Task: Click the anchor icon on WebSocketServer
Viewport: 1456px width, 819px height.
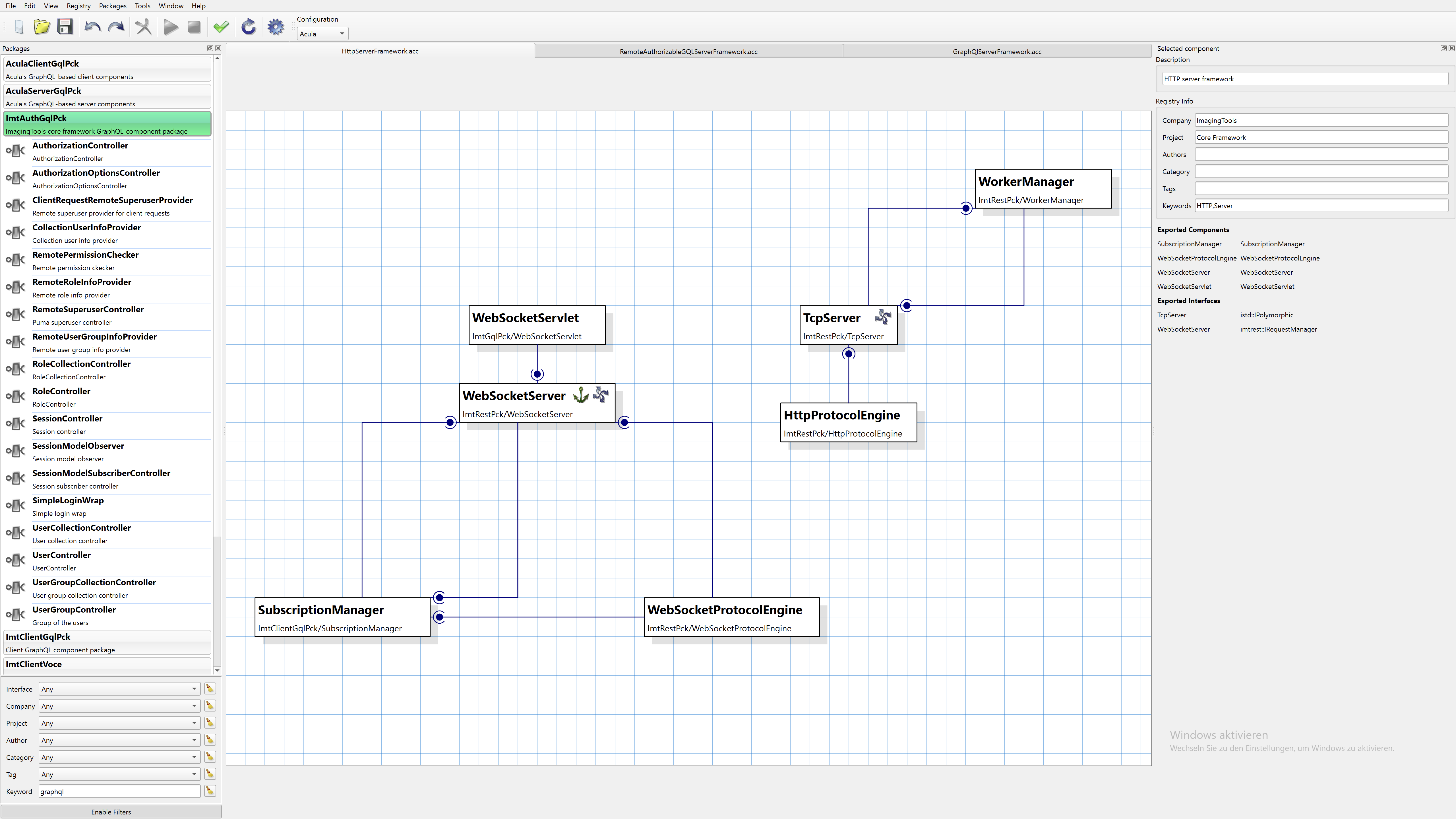Action: pyautogui.click(x=580, y=395)
